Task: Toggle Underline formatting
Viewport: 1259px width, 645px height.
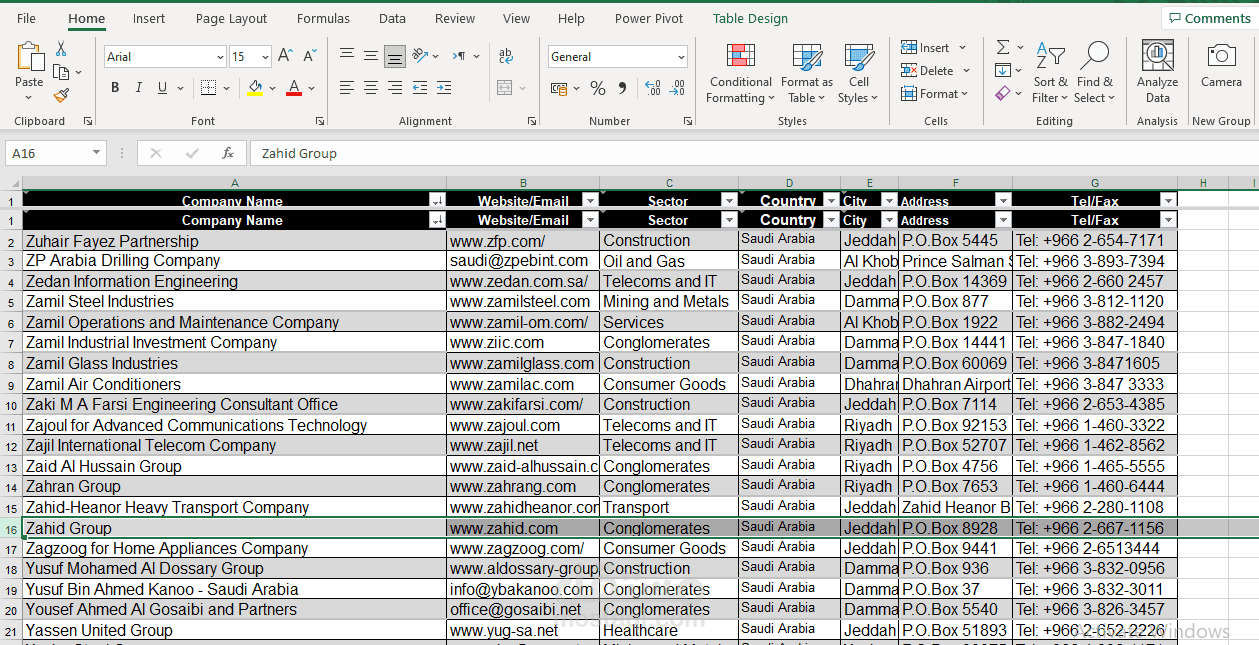Action: [x=161, y=88]
